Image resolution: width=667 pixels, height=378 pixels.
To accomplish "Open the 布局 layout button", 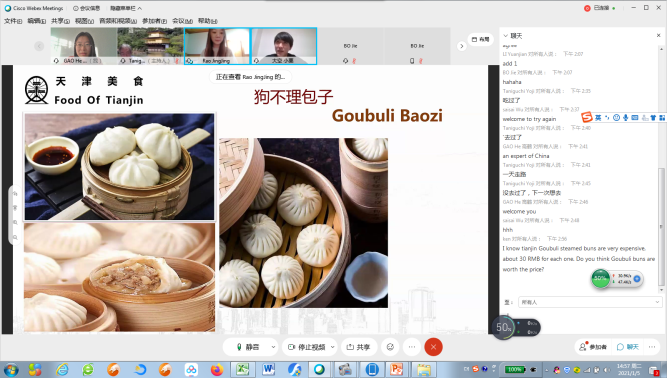I will point(481,39).
